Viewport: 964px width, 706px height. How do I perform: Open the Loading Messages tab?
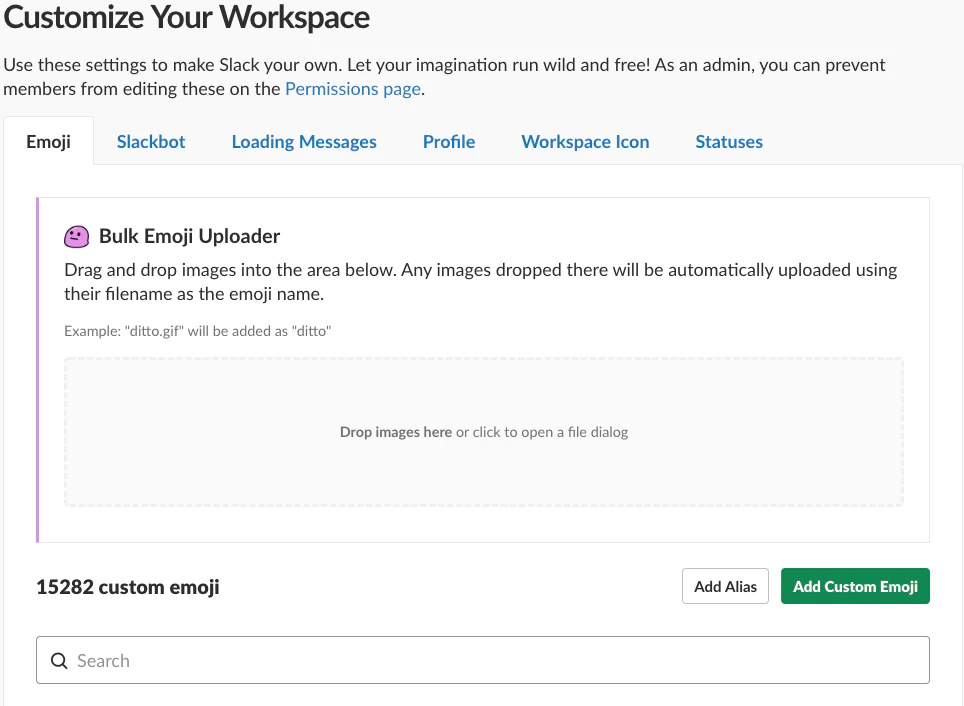point(304,141)
